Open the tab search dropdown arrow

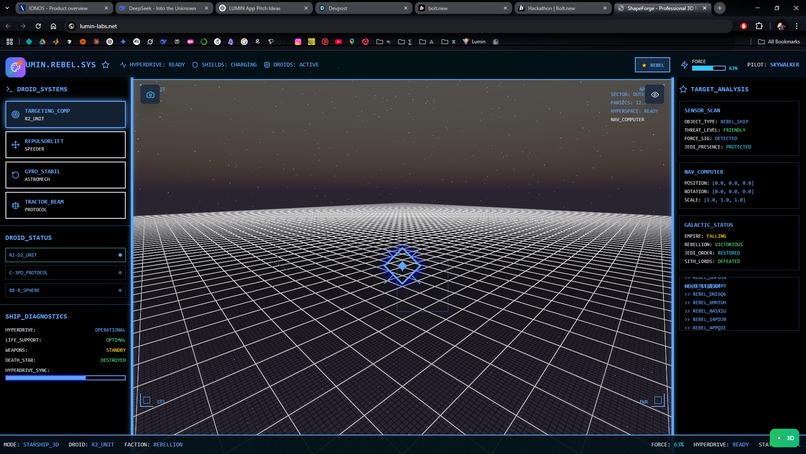pyautogui.click(x=7, y=8)
